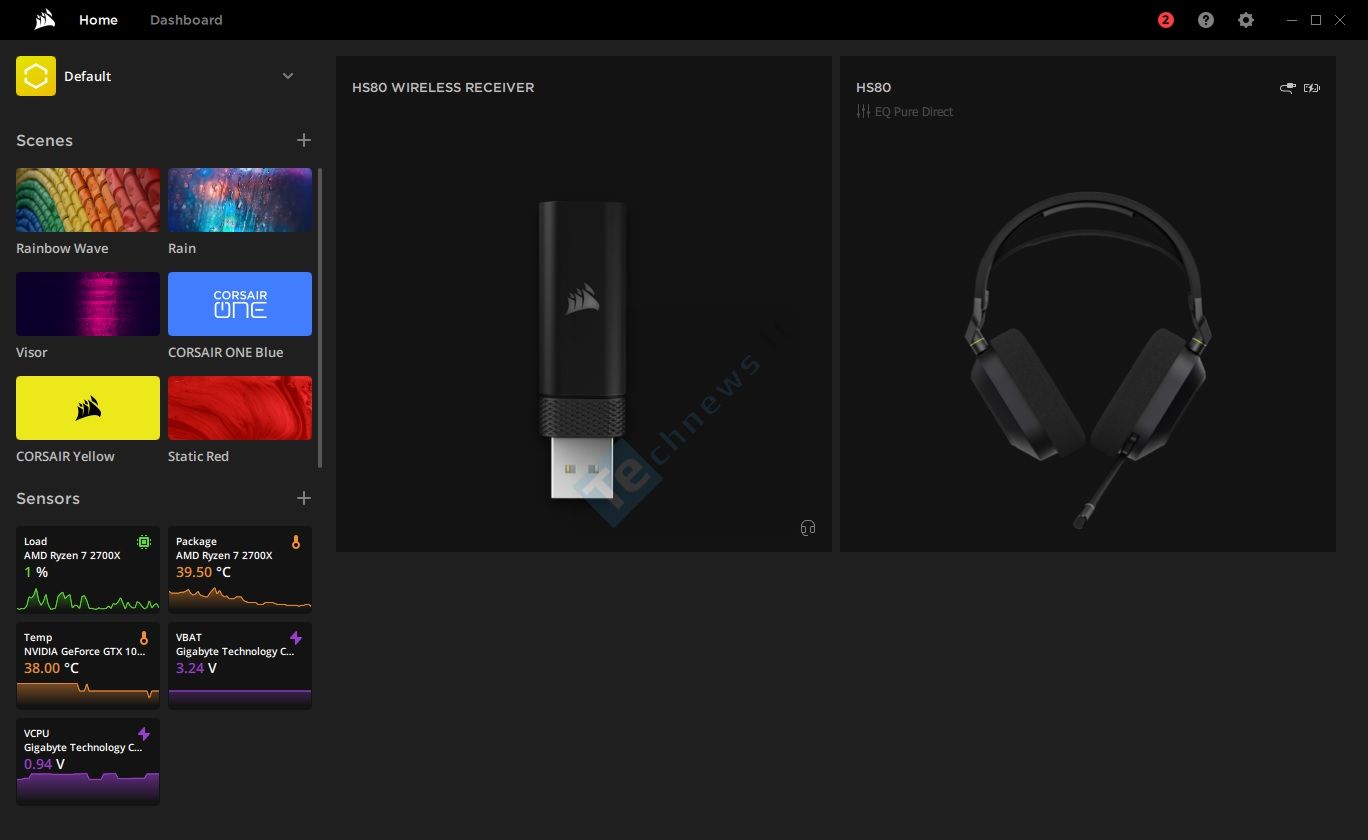Open the settings gear icon
The width and height of the screenshot is (1368, 840).
tap(1246, 20)
